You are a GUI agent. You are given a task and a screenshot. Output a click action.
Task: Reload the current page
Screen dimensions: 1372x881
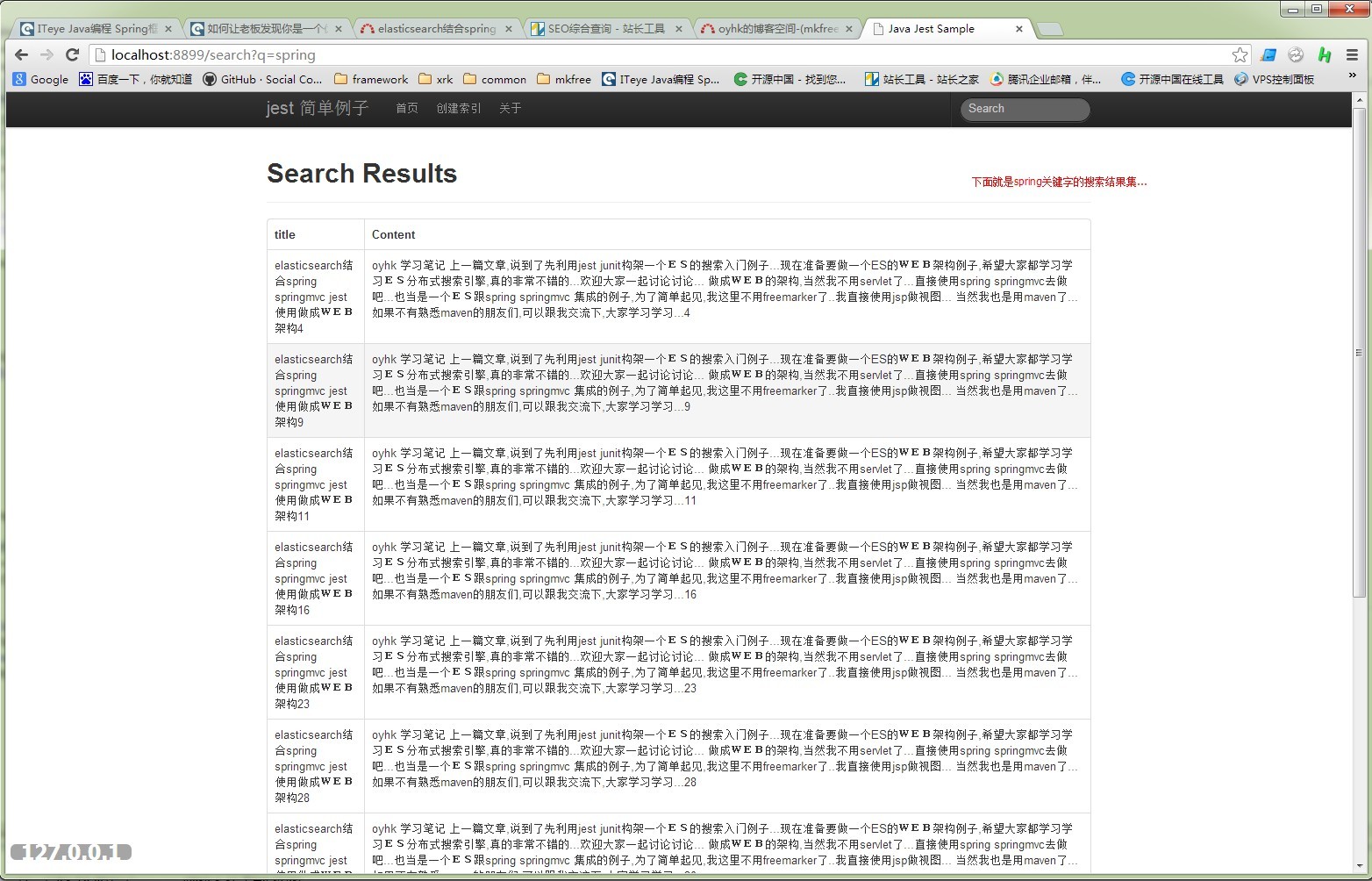[x=73, y=55]
